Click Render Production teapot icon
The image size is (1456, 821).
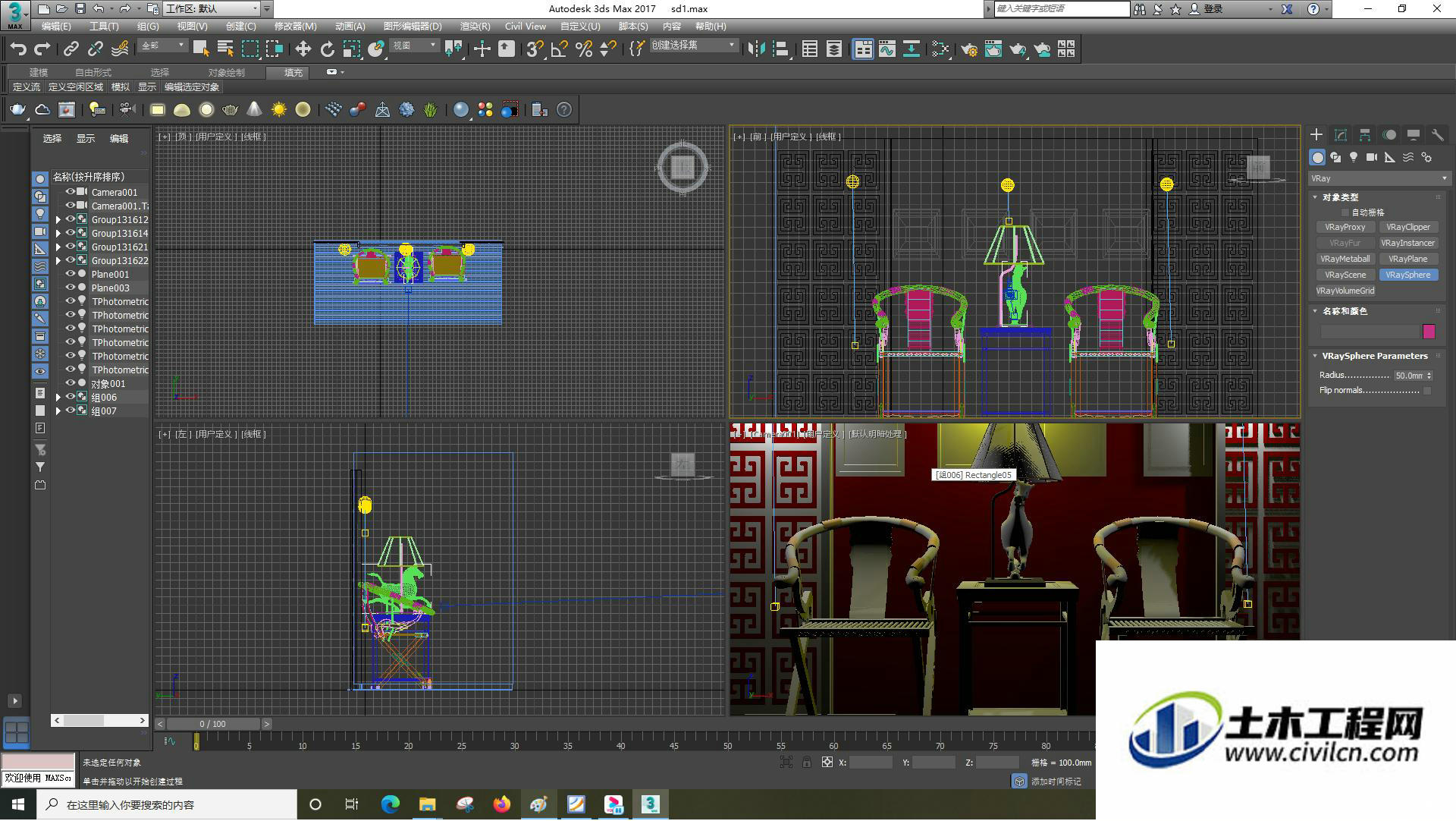click(x=1017, y=49)
